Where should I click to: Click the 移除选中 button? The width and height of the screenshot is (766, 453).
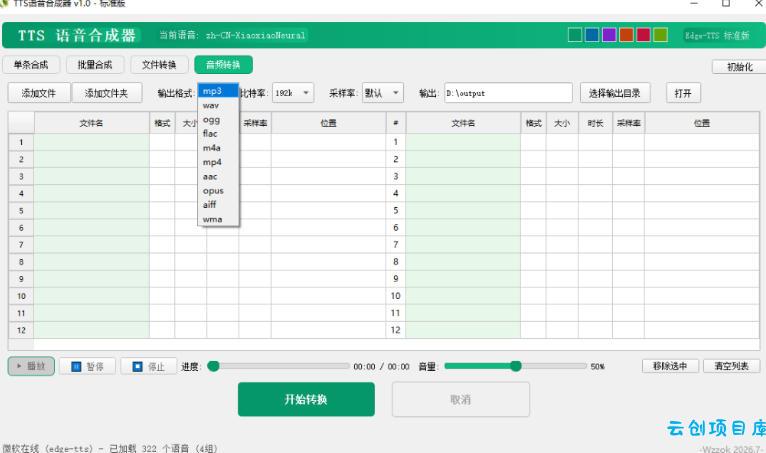(x=670, y=366)
